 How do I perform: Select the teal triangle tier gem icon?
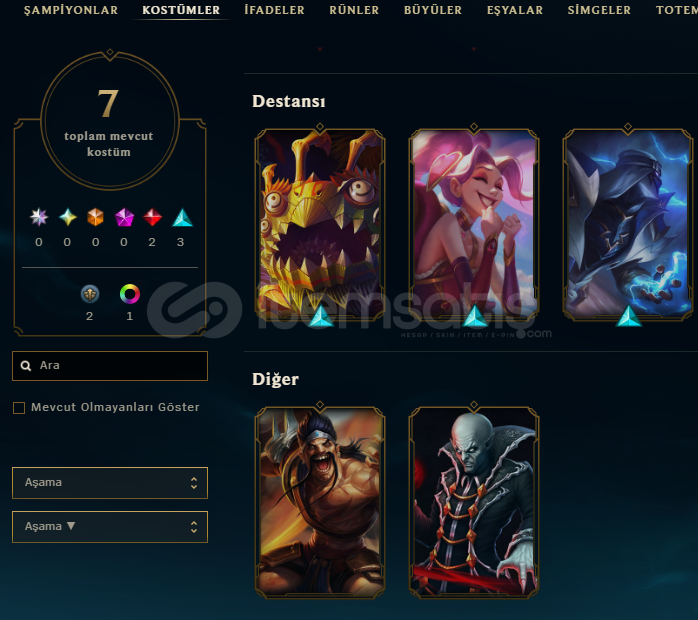click(x=183, y=218)
